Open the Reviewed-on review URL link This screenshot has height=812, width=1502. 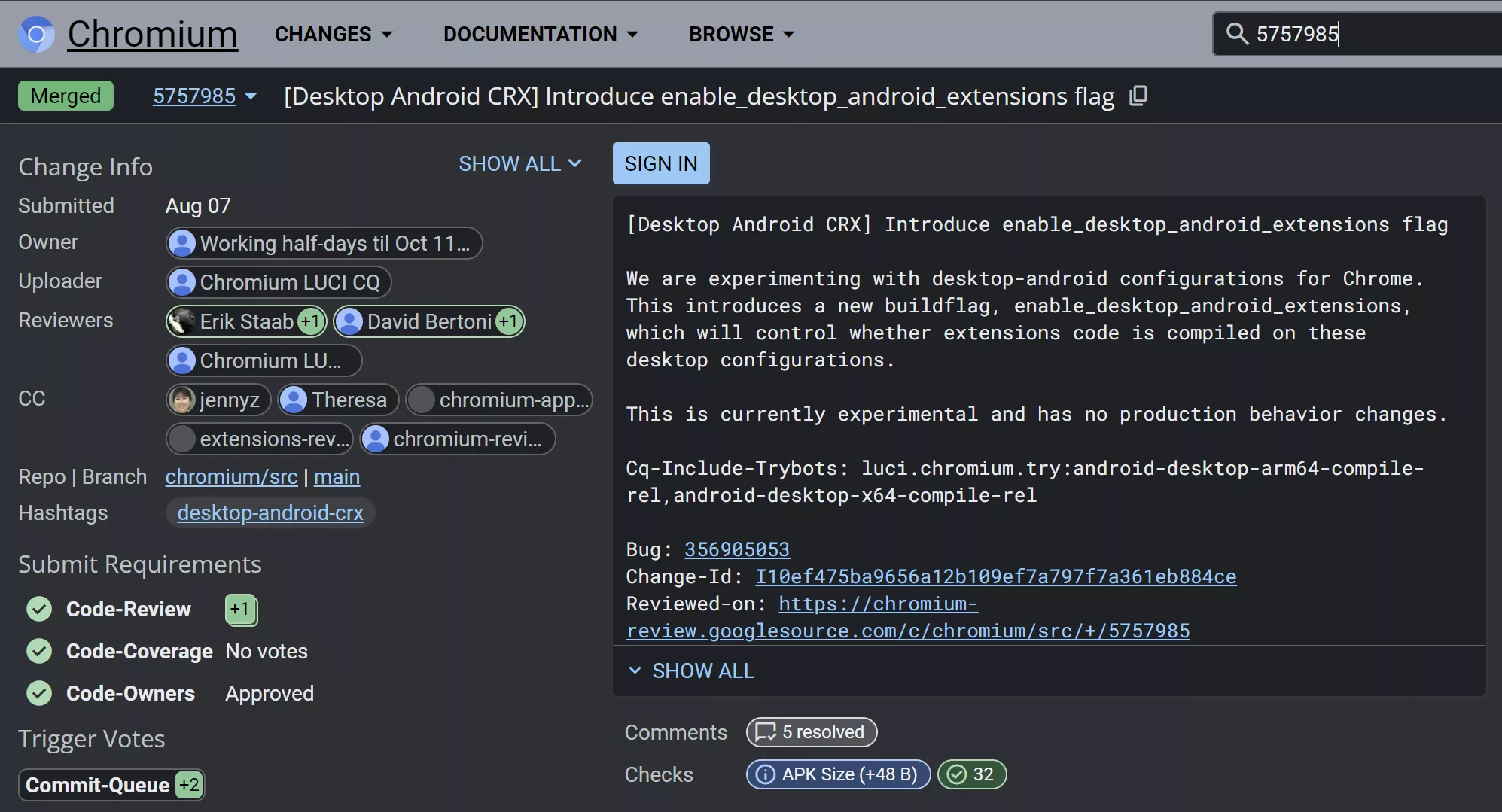[x=908, y=617]
